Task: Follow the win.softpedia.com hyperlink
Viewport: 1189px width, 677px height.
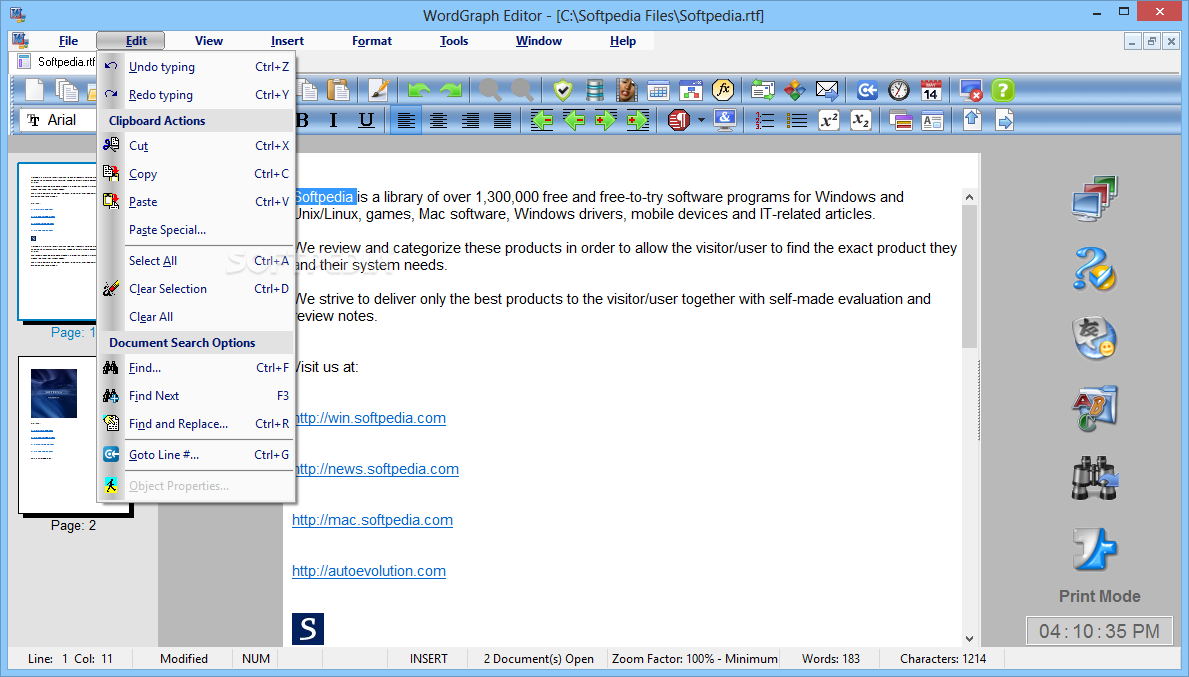Action: (x=370, y=418)
